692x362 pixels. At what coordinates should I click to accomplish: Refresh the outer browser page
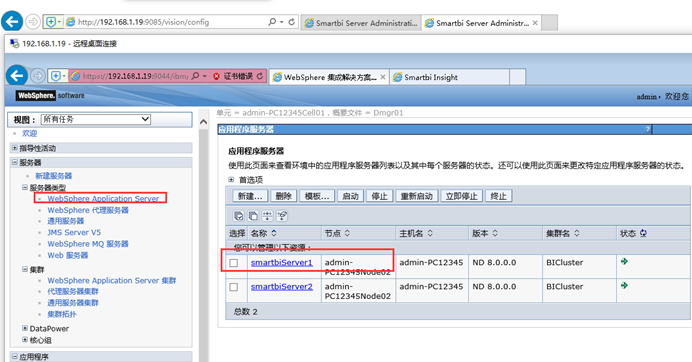[x=292, y=22]
